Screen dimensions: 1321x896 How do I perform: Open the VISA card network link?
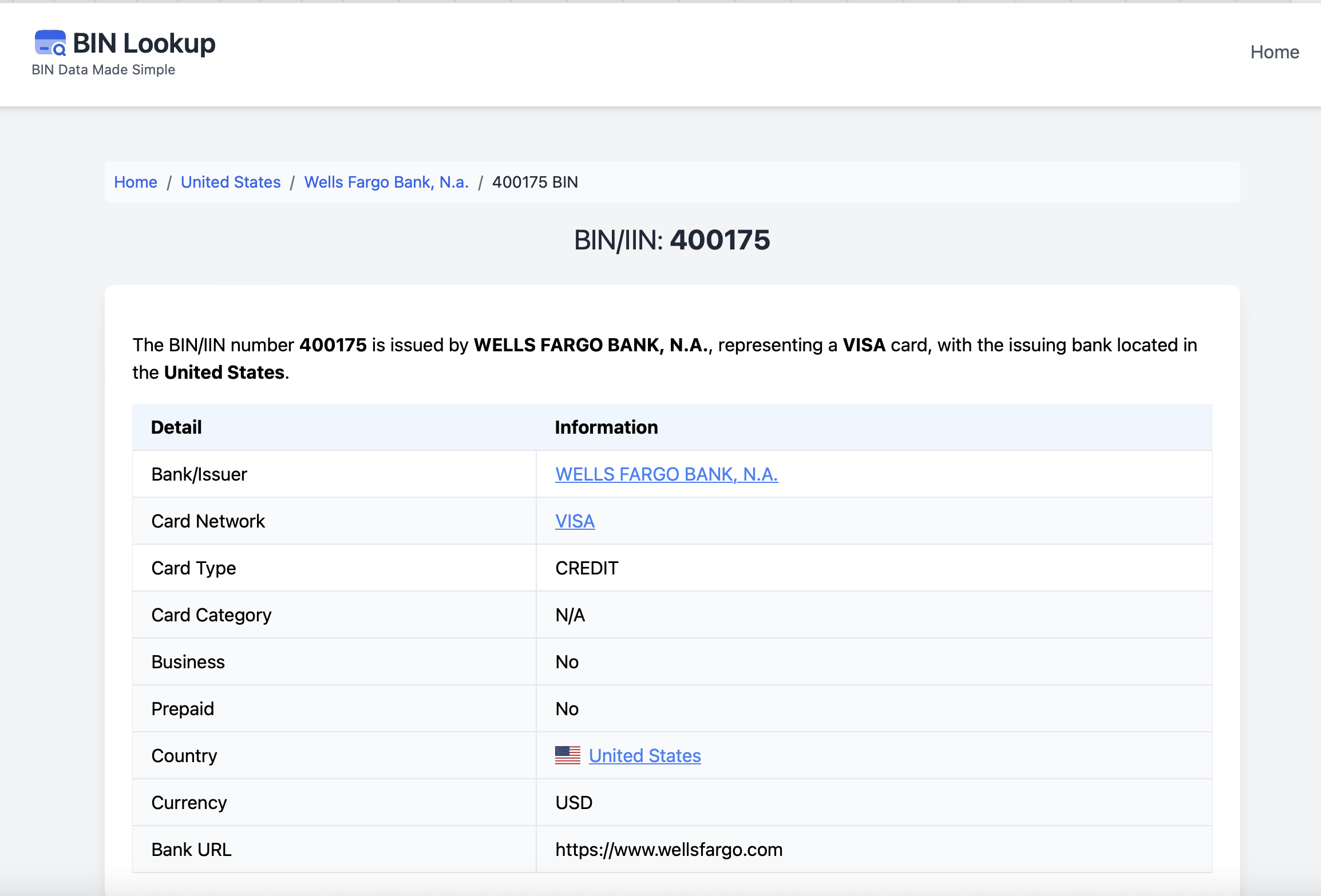pos(575,521)
